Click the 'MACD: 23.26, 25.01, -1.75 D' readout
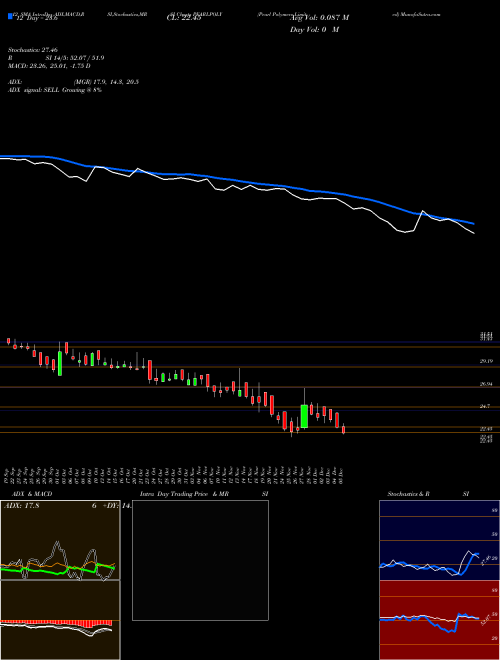 [49, 66]
